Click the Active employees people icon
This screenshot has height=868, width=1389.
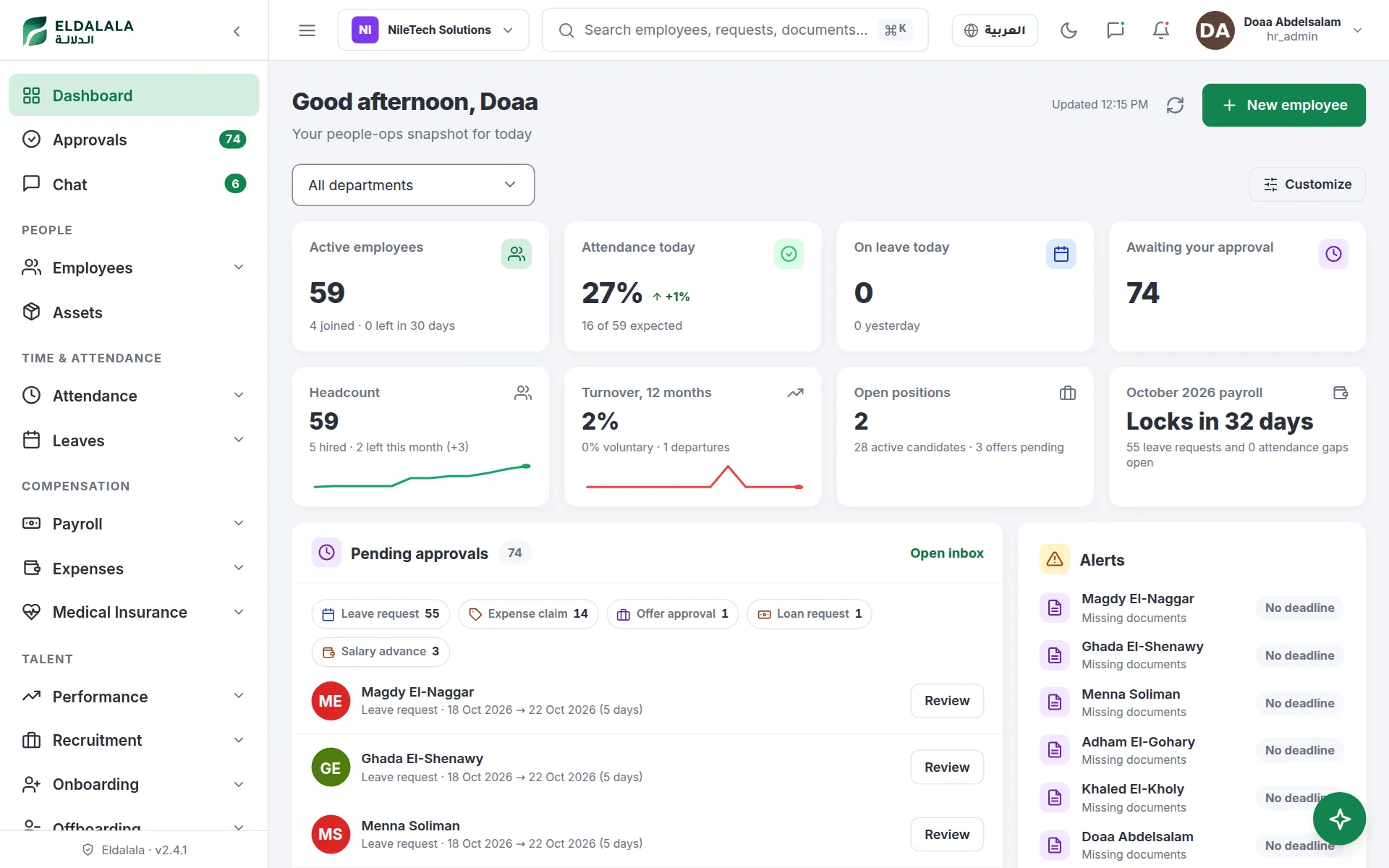[x=517, y=254]
